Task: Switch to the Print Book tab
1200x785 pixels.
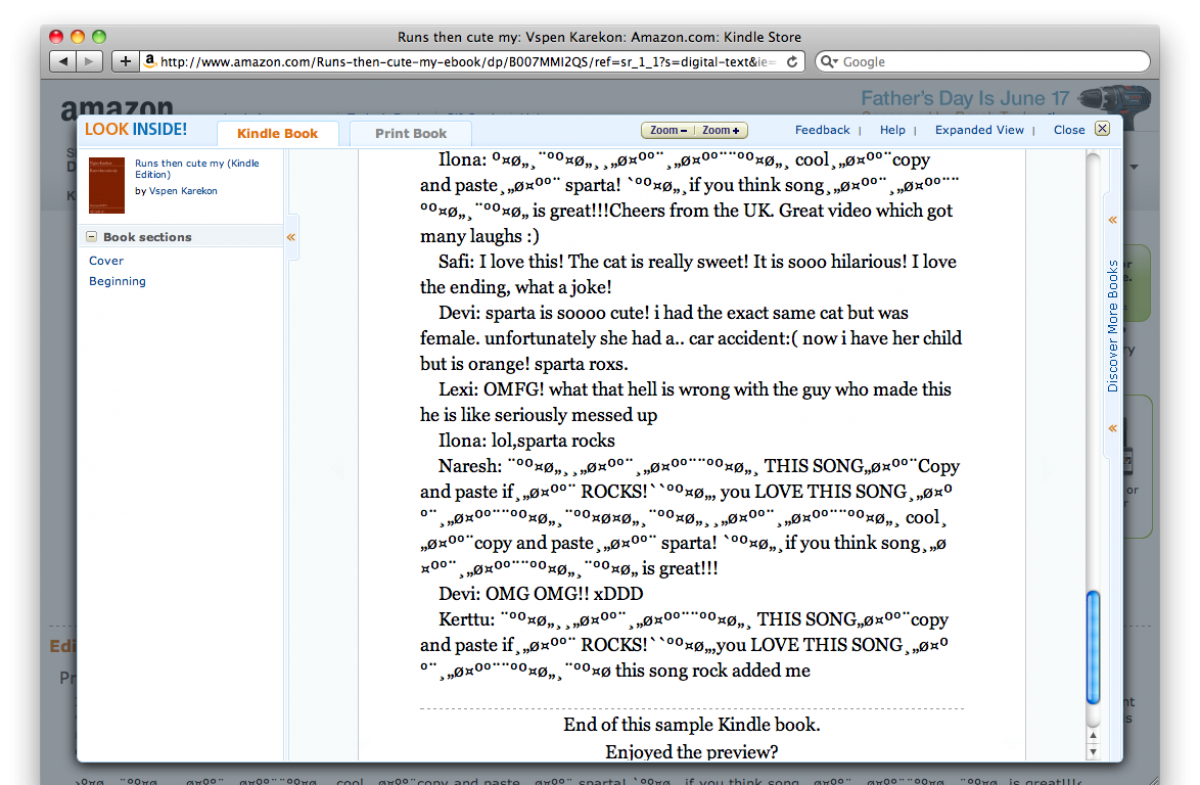Action: (x=410, y=133)
